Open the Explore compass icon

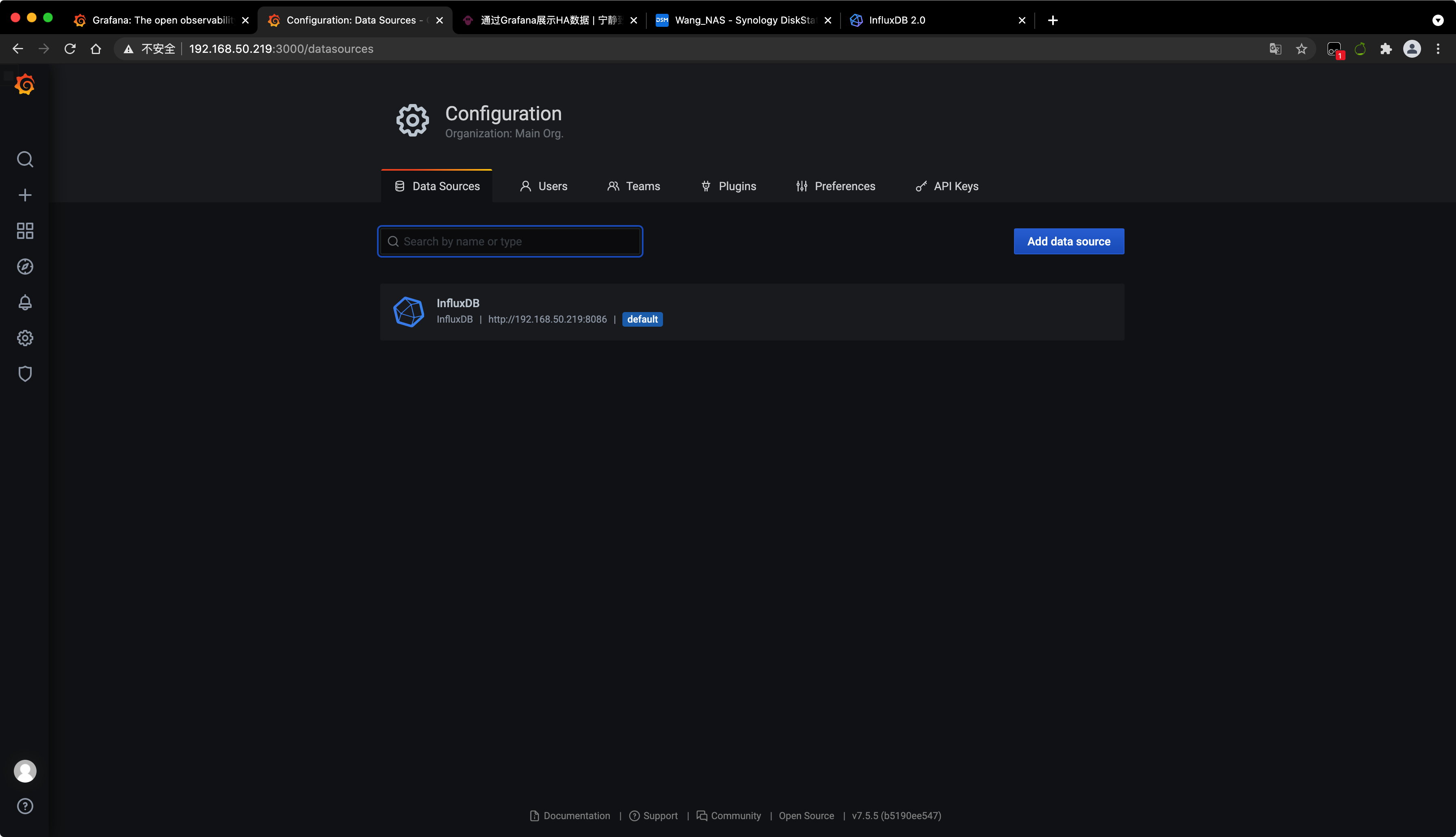[25, 267]
